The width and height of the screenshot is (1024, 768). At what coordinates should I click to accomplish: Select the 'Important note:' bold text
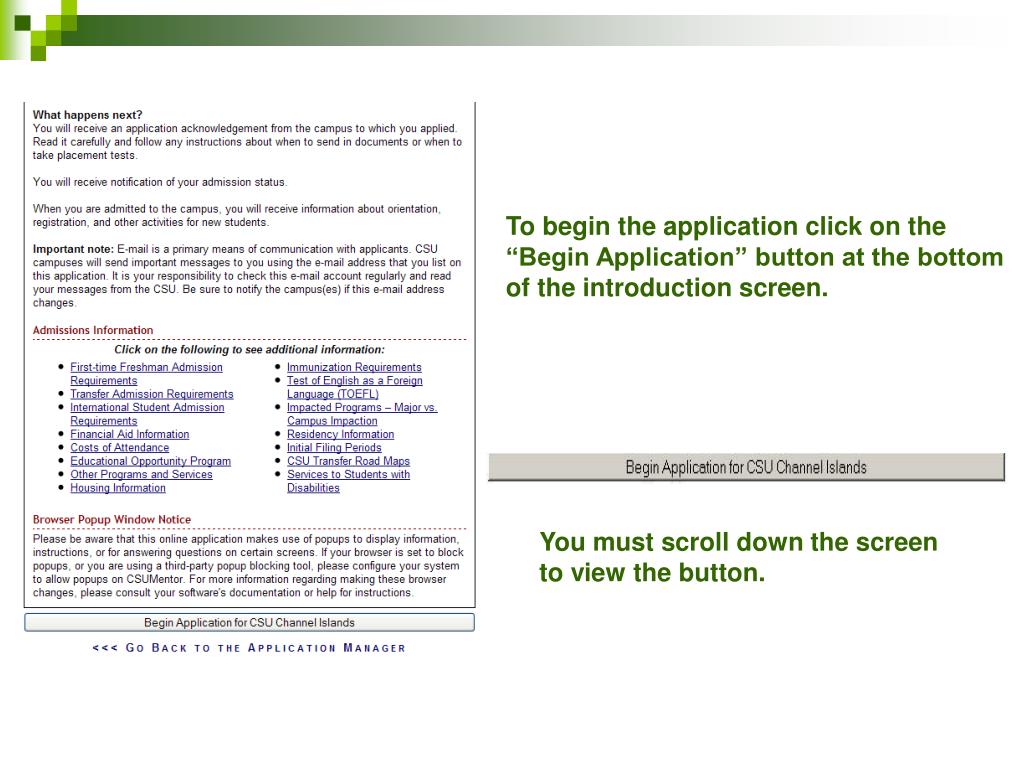[x=73, y=249]
